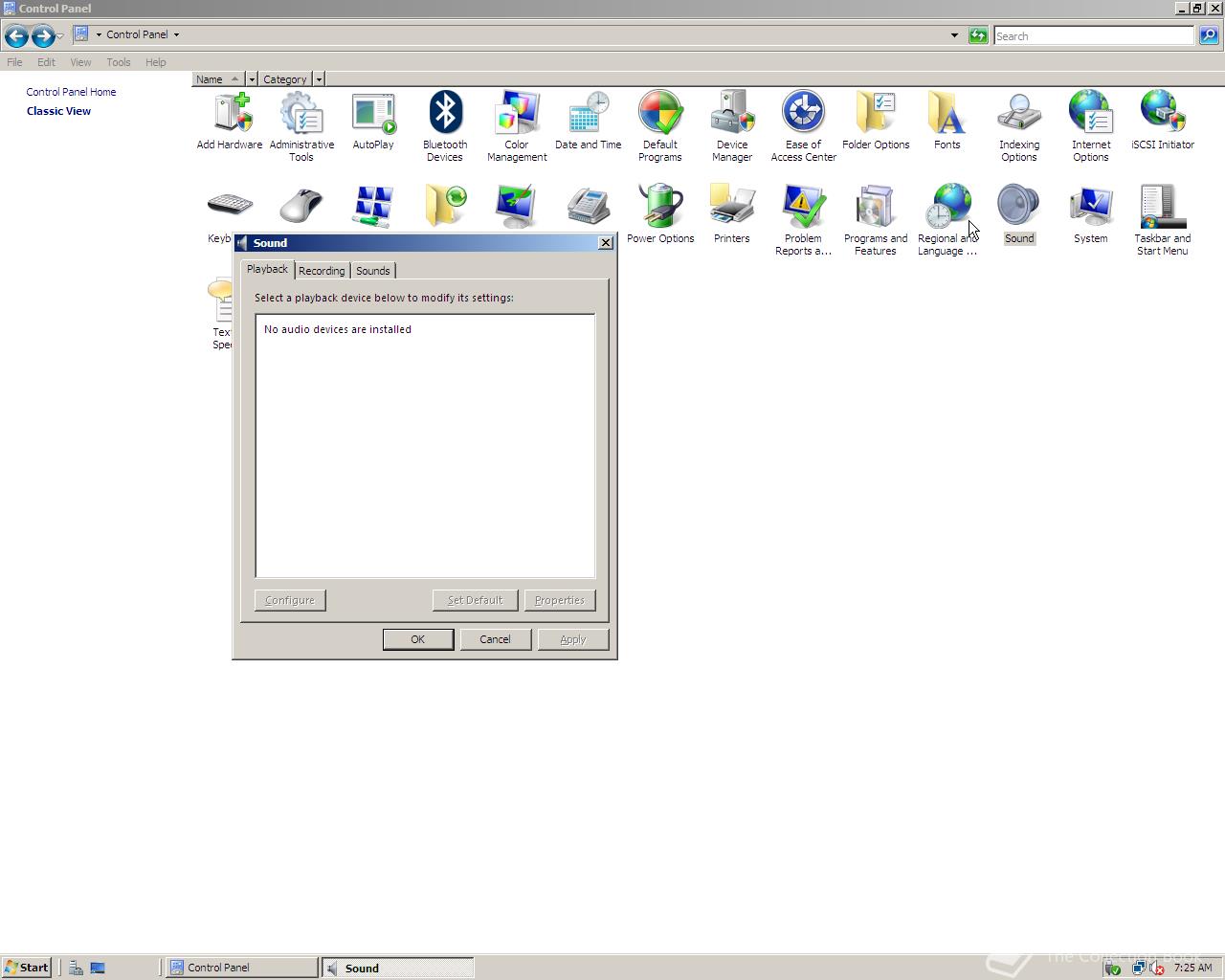Open Internet Options
The width and height of the screenshot is (1225, 980).
(1091, 126)
